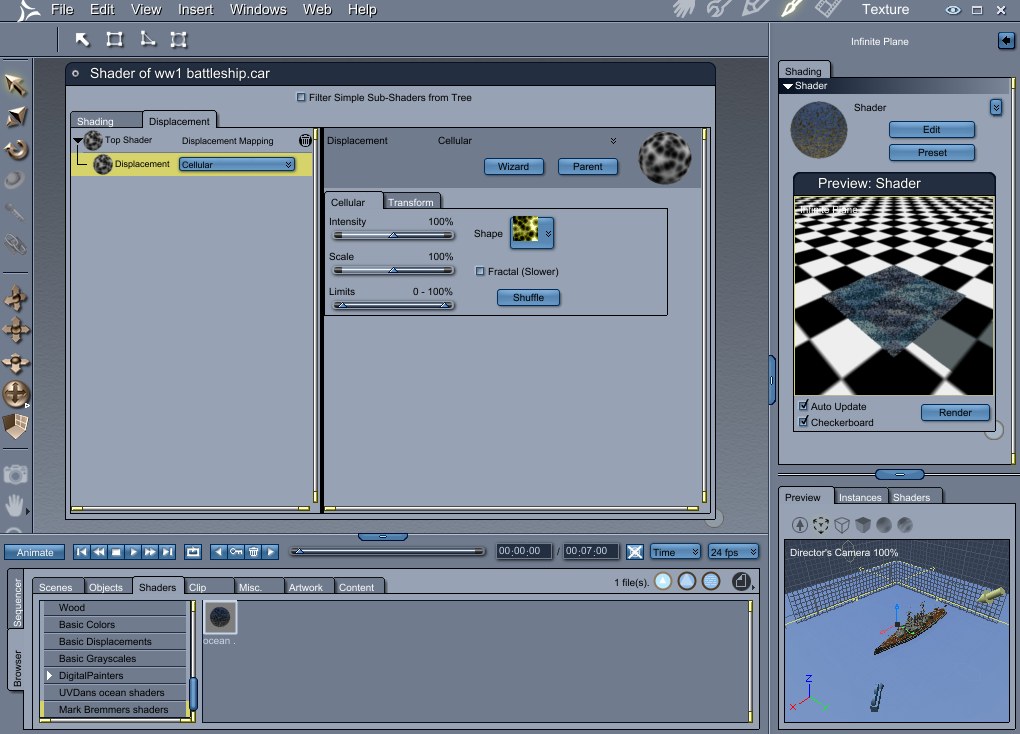Select the arrow tool in top toolbar
1020x734 pixels.
coord(83,40)
